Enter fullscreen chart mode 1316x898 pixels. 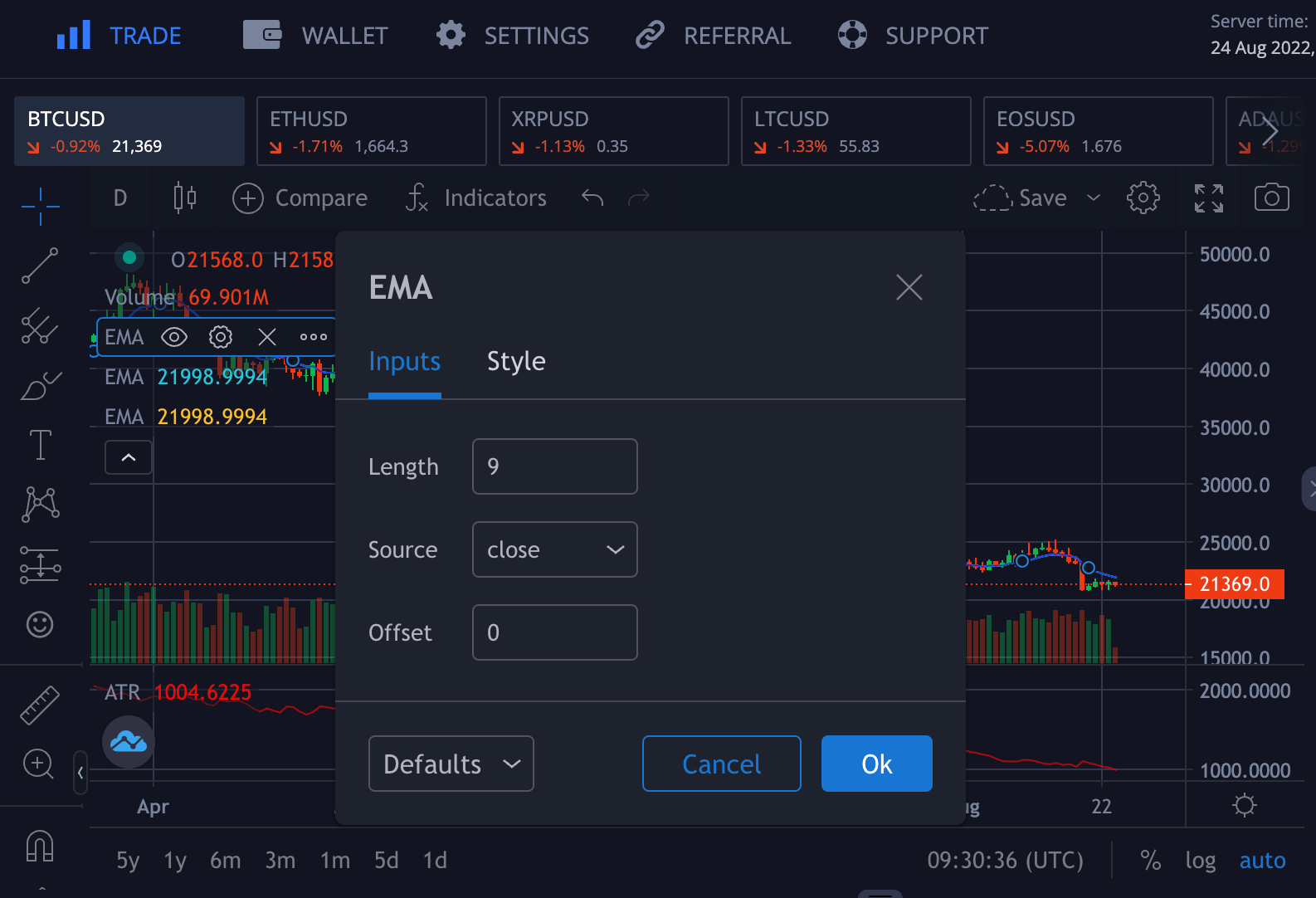[1208, 198]
